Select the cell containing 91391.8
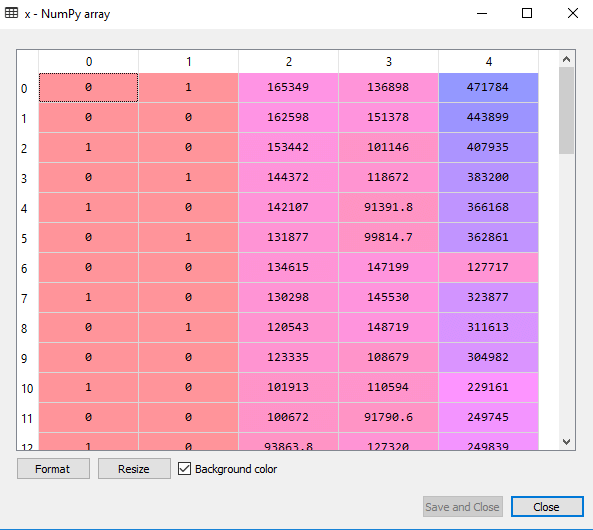This screenshot has width=593, height=530. click(x=388, y=207)
